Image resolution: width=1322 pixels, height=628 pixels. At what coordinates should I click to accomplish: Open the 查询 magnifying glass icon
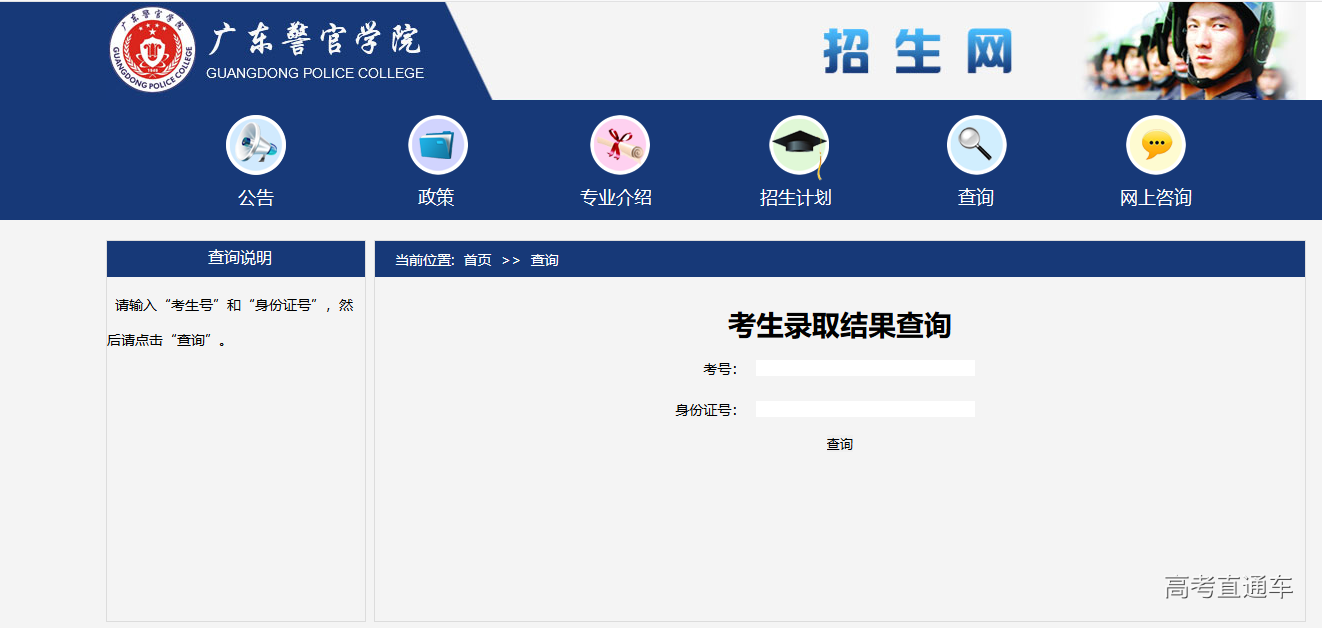click(976, 143)
